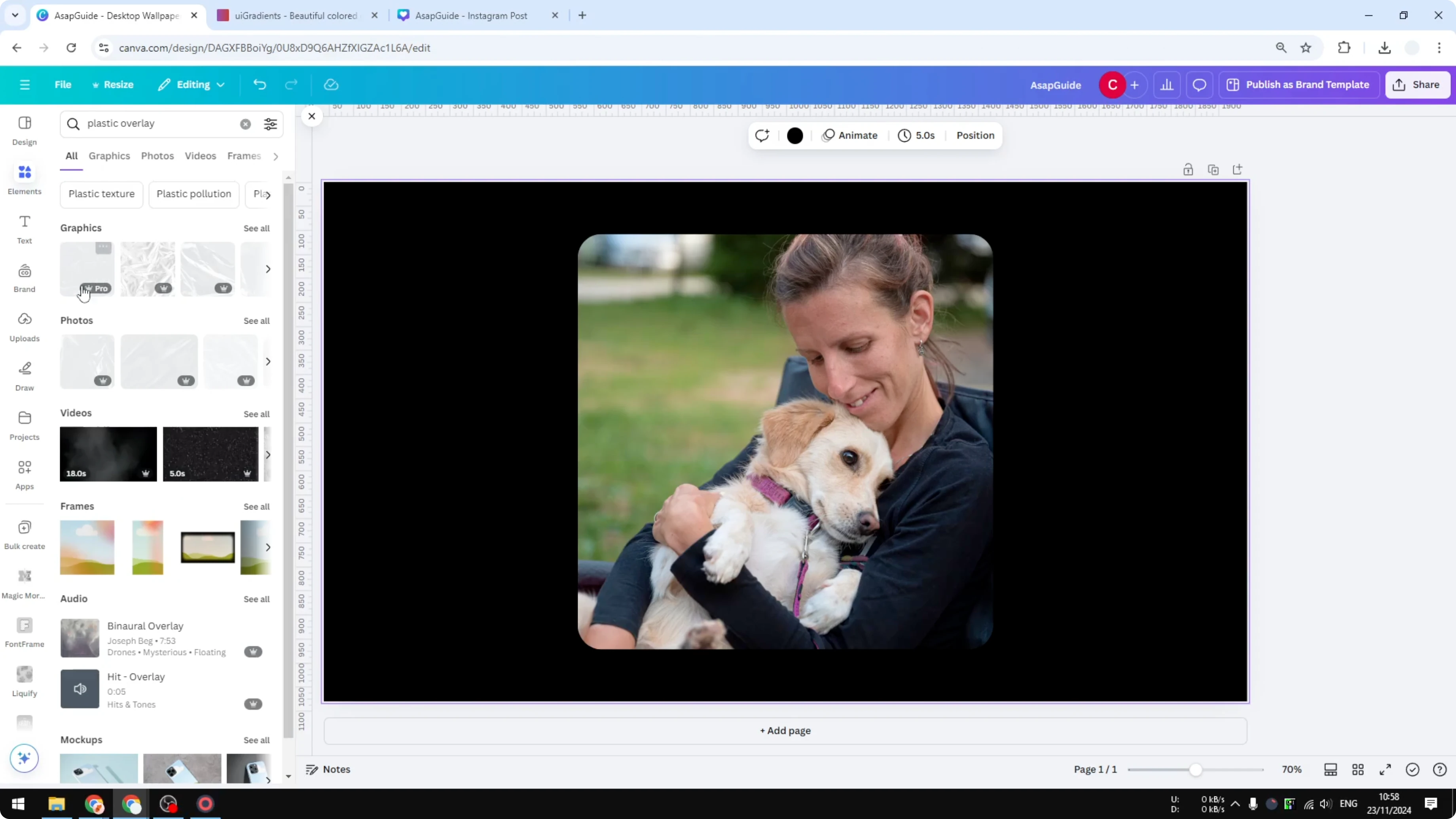Click See all next to Videos

[x=256, y=414]
